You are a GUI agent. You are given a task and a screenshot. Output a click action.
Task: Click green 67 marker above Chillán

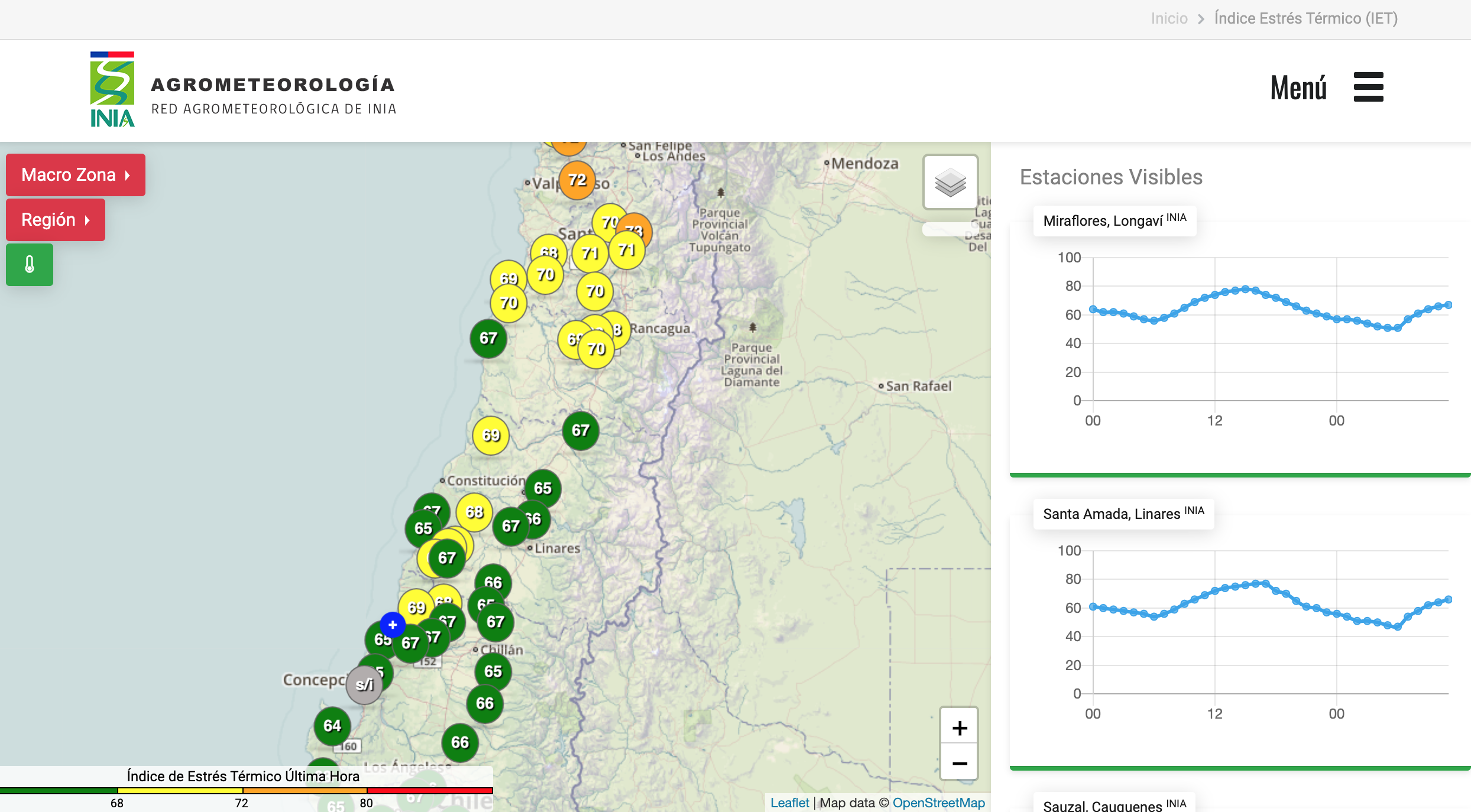coord(495,622)
